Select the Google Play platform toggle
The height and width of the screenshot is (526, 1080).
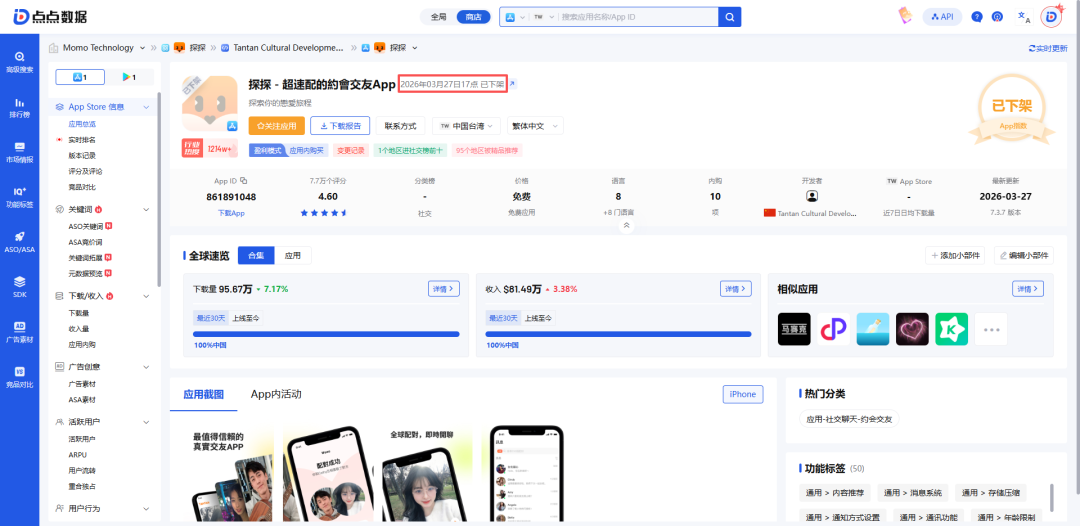coord(129,77)
